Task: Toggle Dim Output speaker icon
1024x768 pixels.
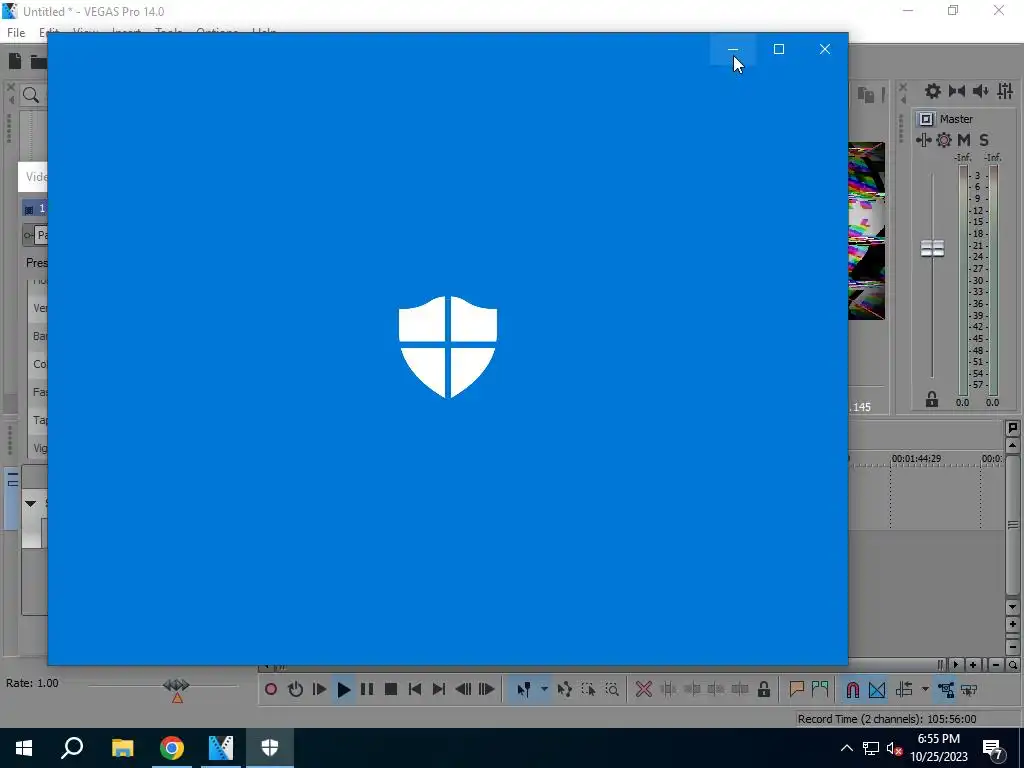Action: [980, 91]
